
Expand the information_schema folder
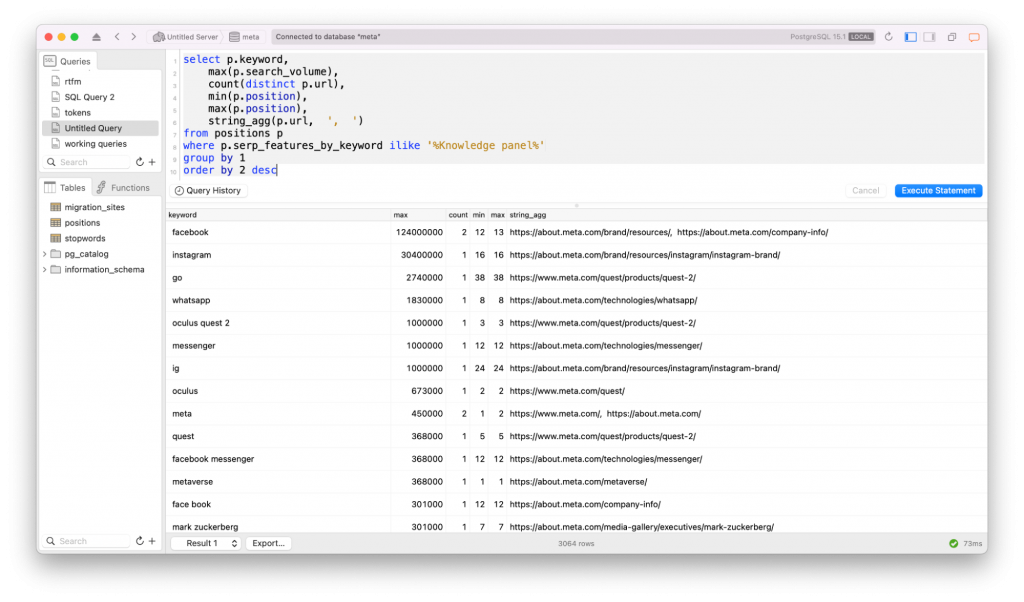[x=44, y=270]
